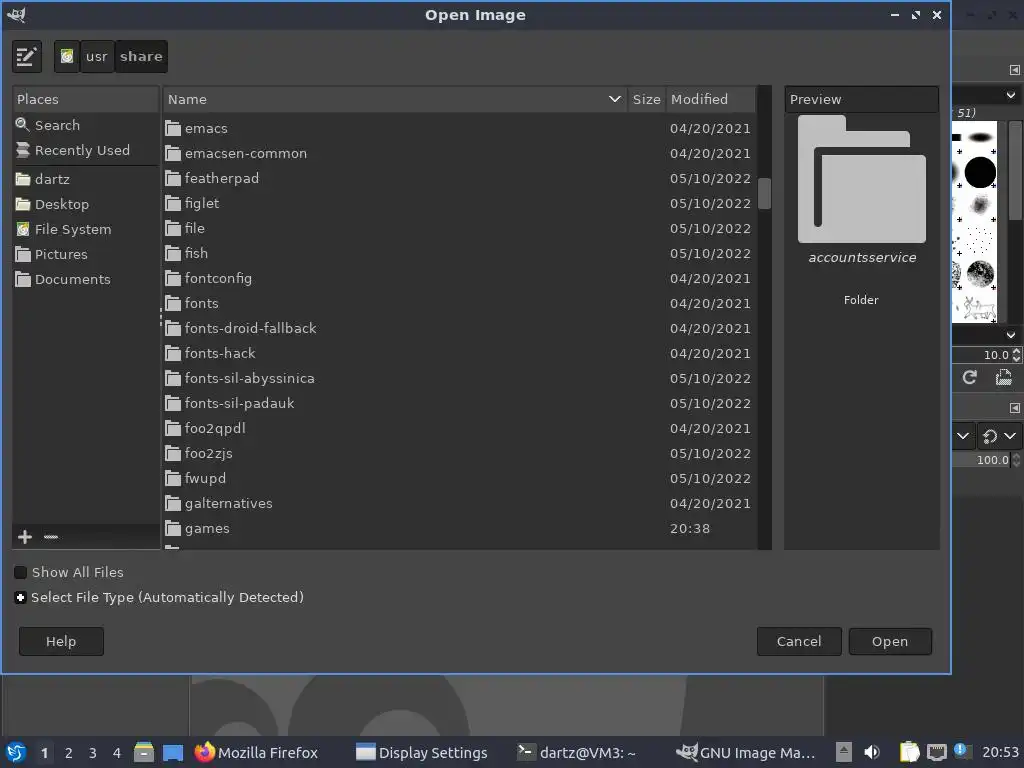The height and width of the screenshot is (768, 1024).
Task: Select Recently Used in Places
Action: point(86,150)
